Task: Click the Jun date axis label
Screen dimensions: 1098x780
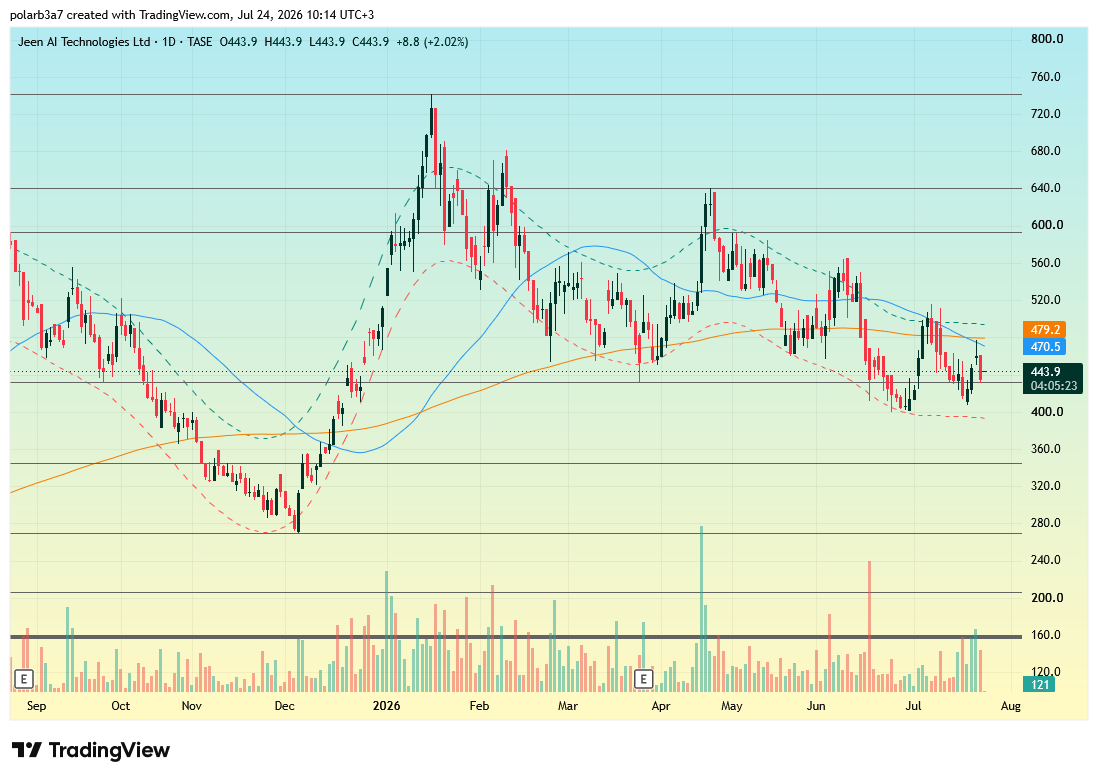Action: coord(816,706)
